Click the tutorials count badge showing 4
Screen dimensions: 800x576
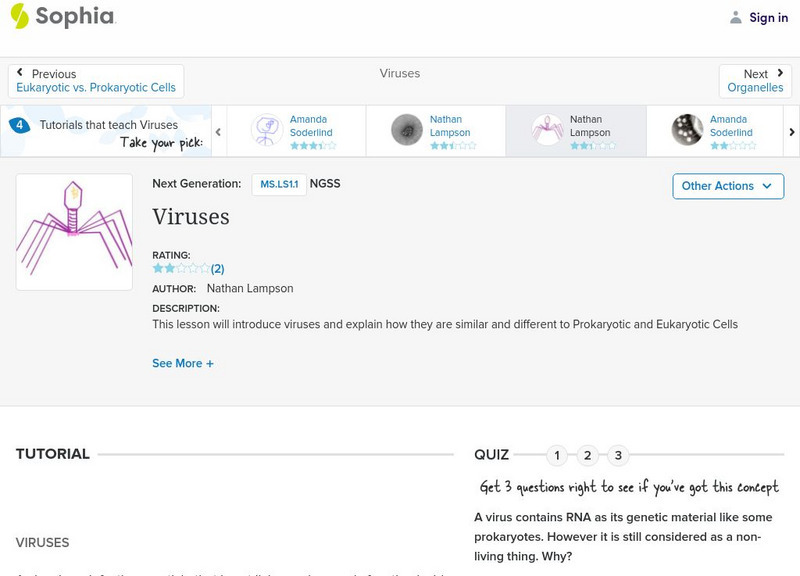(x=19, y=125)
